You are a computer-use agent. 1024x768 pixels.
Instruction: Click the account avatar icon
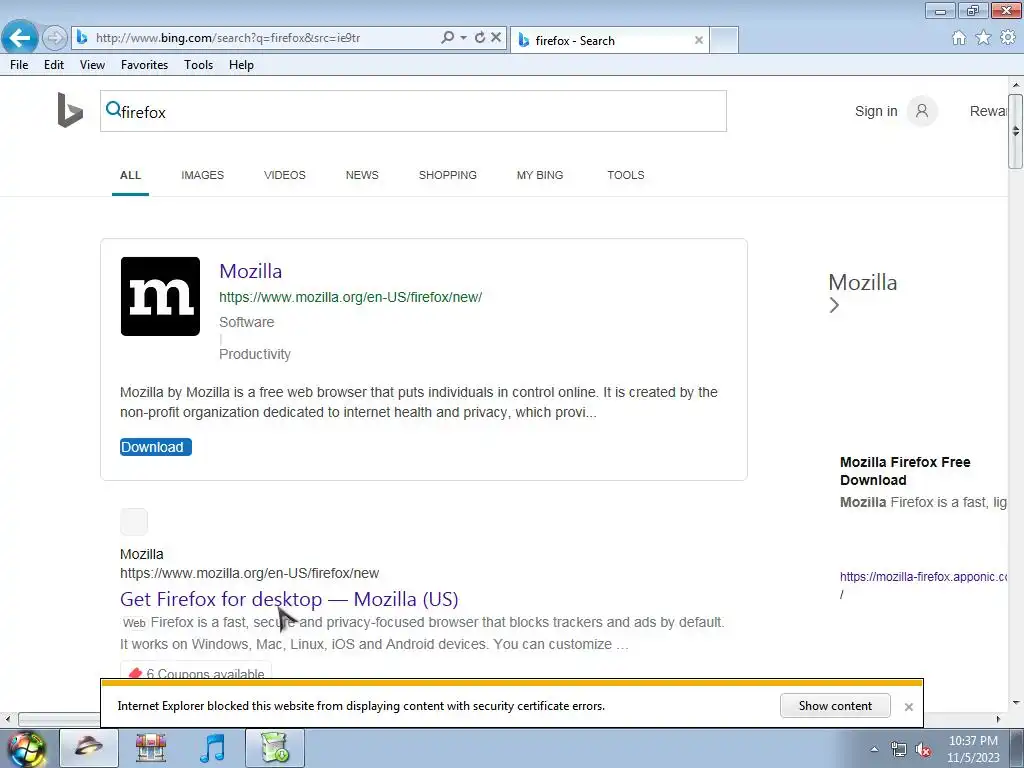click(x=922, y=111)
